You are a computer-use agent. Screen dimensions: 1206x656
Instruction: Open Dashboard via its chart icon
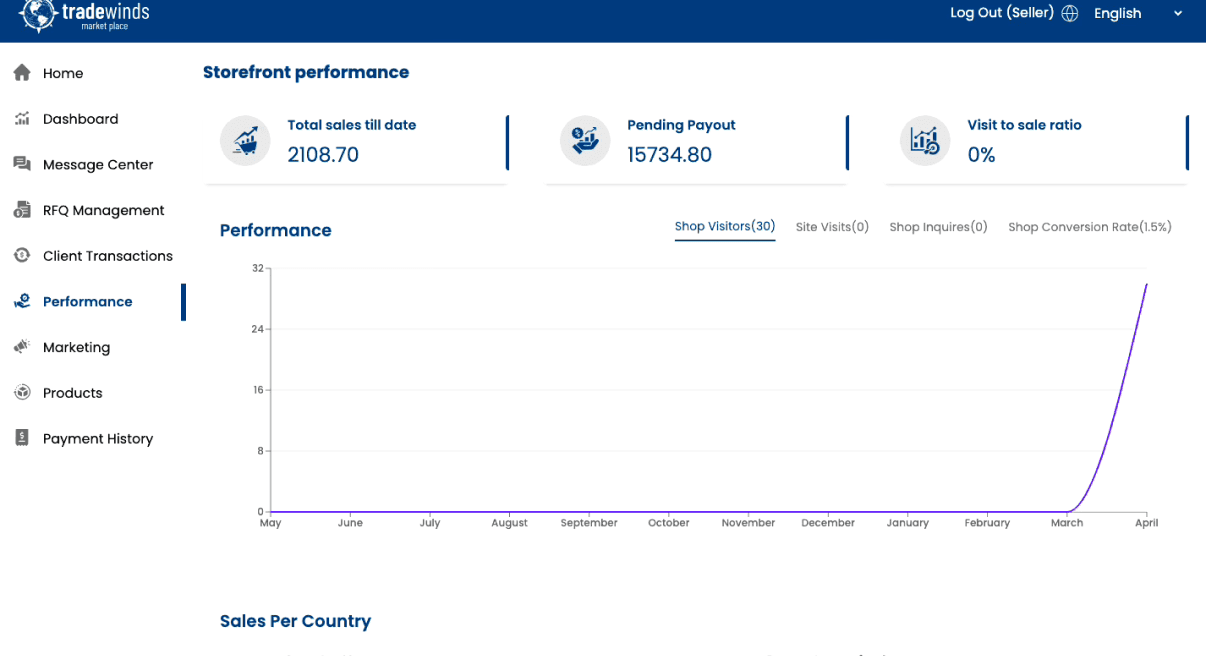tap(22, 119)
